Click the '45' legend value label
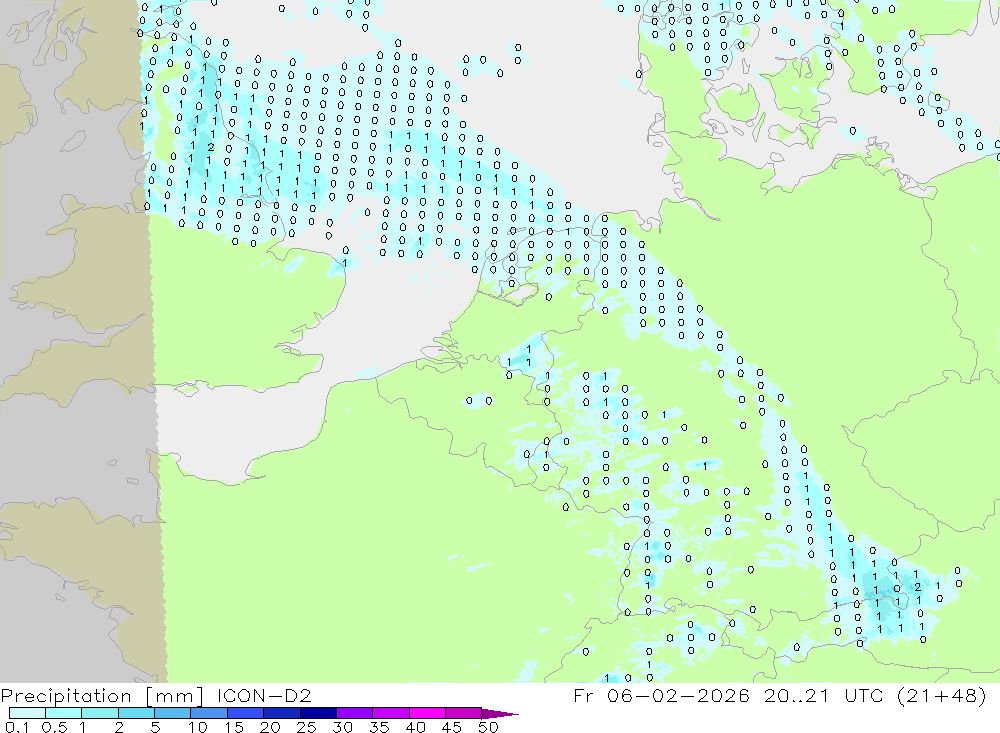 pyautogui.click(x=452, y=727)
